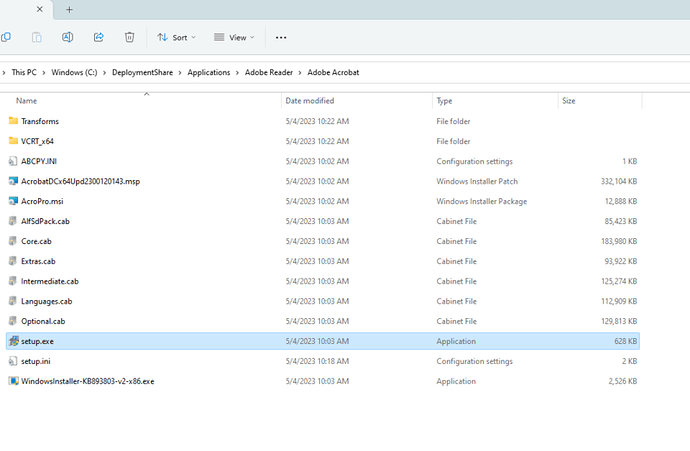Click the Rename toolbar icon
Screen dimensions: 690x451
point(68,37)
